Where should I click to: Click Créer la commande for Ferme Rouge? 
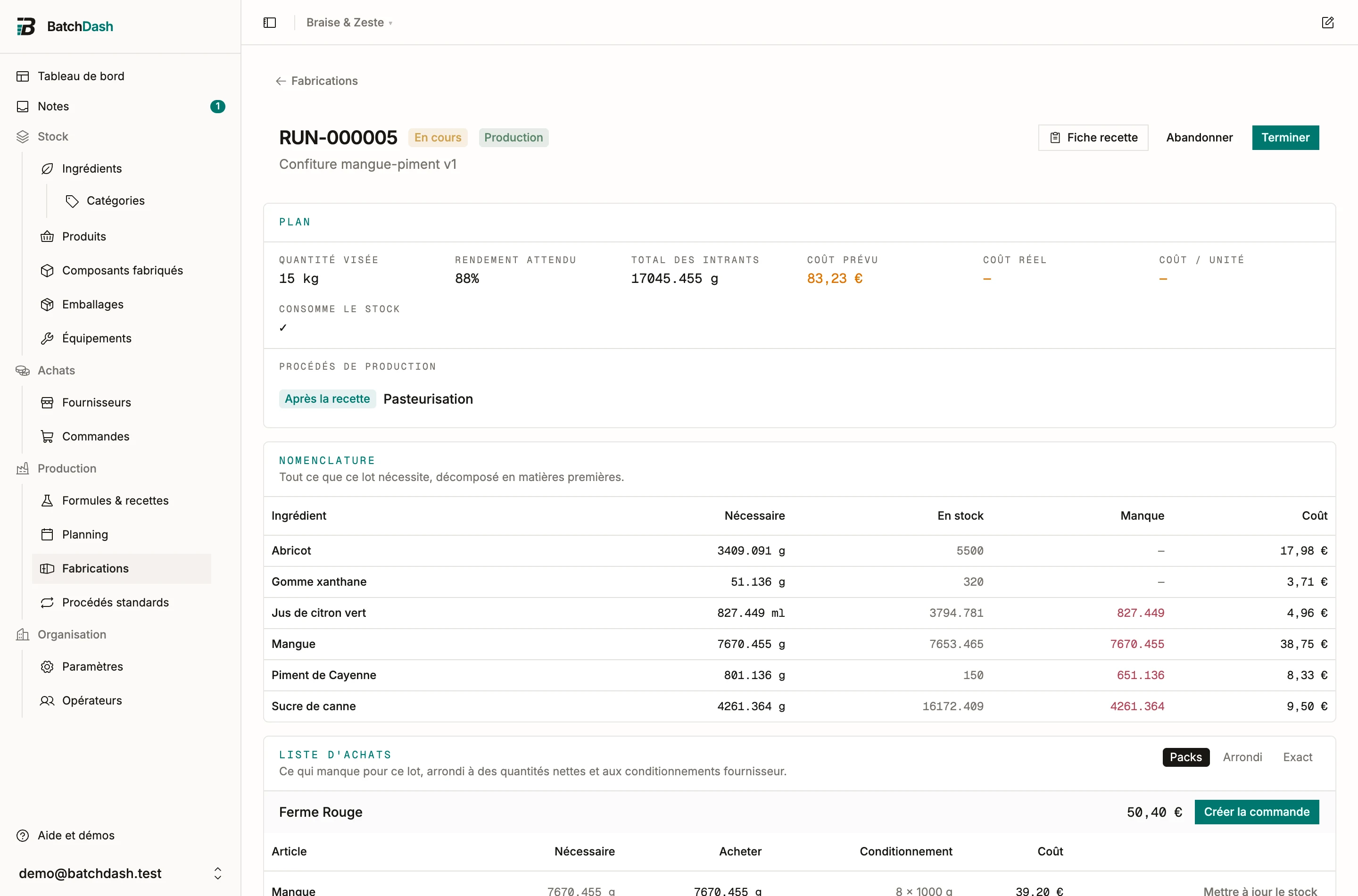(1256, 812)
